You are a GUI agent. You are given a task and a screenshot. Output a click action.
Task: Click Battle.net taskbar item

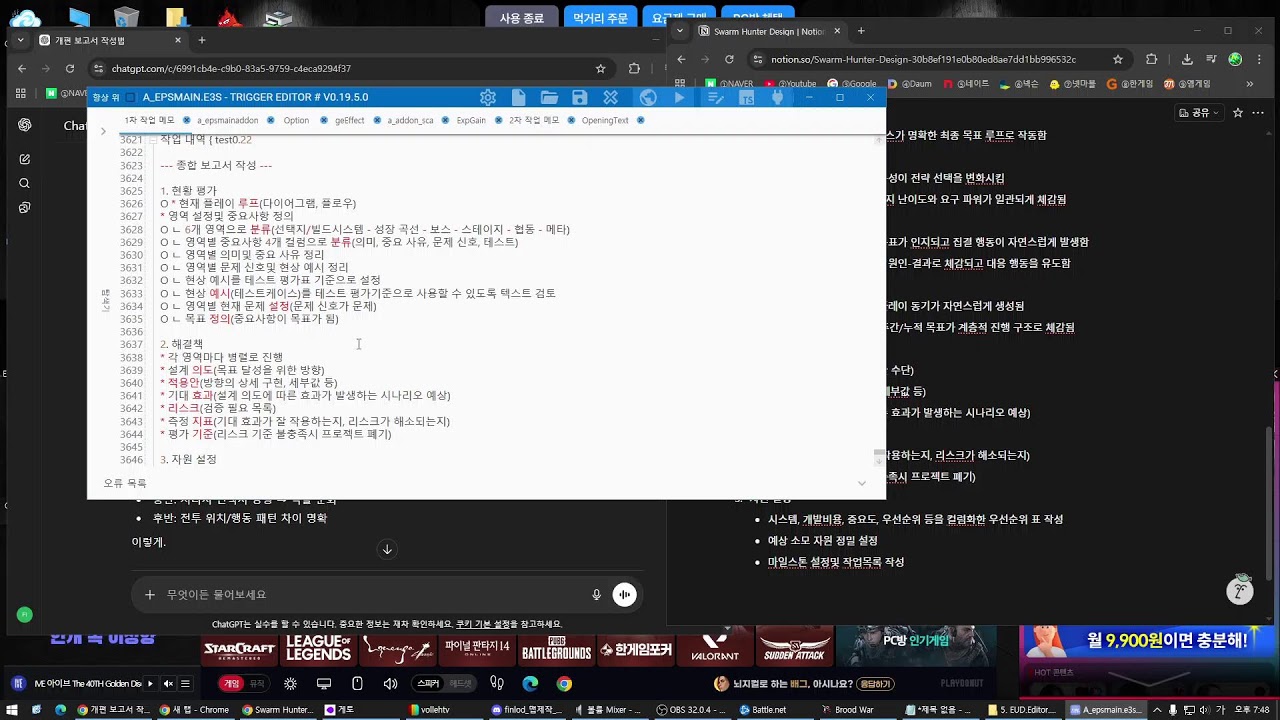(x=763, y=710)
